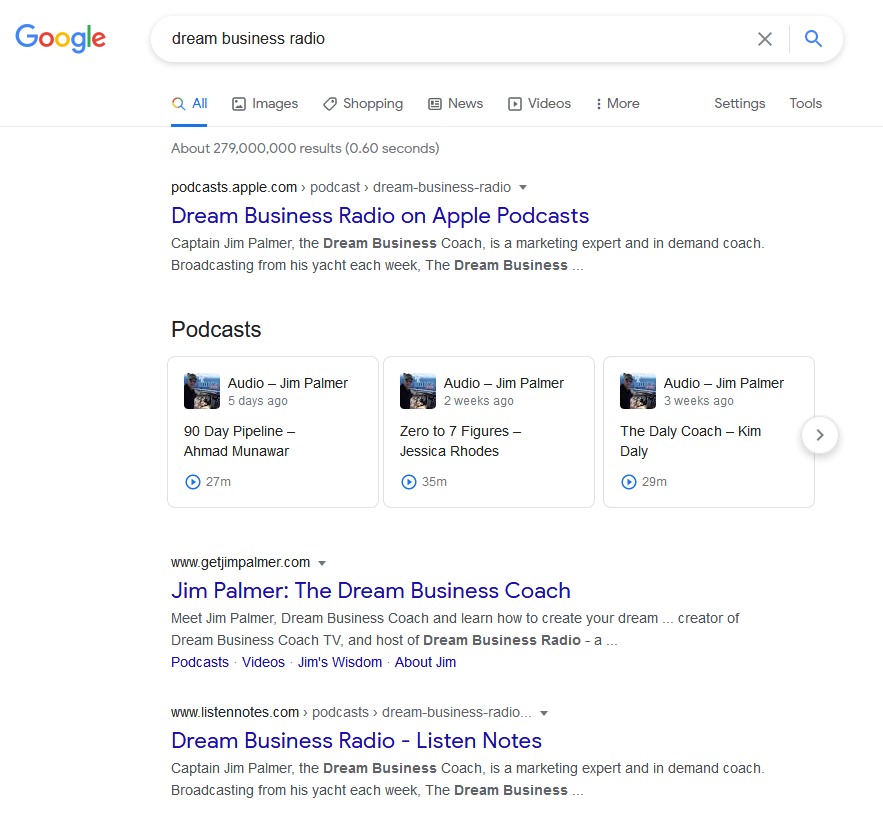Switch to the Images tab

[265, 104]
